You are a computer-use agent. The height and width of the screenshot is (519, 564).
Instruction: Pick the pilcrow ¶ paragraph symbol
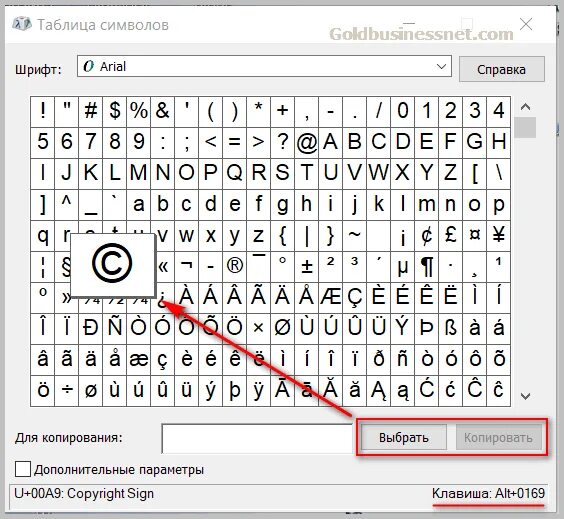pyautogui.click(x=427, y=267)
